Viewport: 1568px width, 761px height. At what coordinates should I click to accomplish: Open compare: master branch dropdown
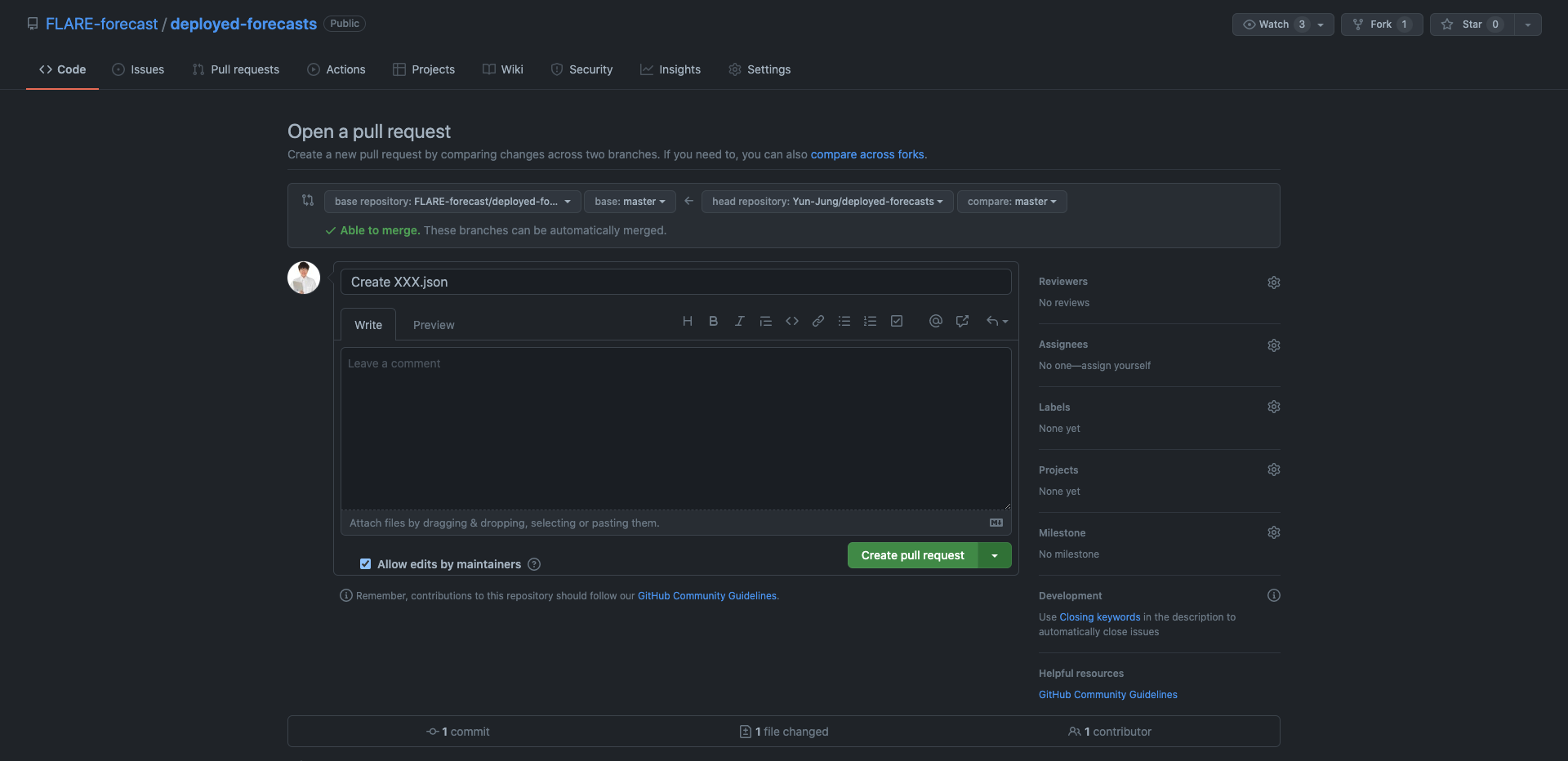click(x=1012, y=202)
